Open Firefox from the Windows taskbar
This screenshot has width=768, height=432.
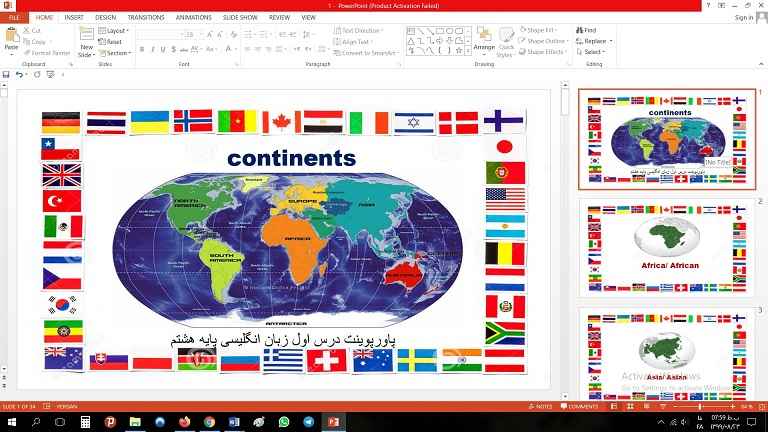[187, 422]
